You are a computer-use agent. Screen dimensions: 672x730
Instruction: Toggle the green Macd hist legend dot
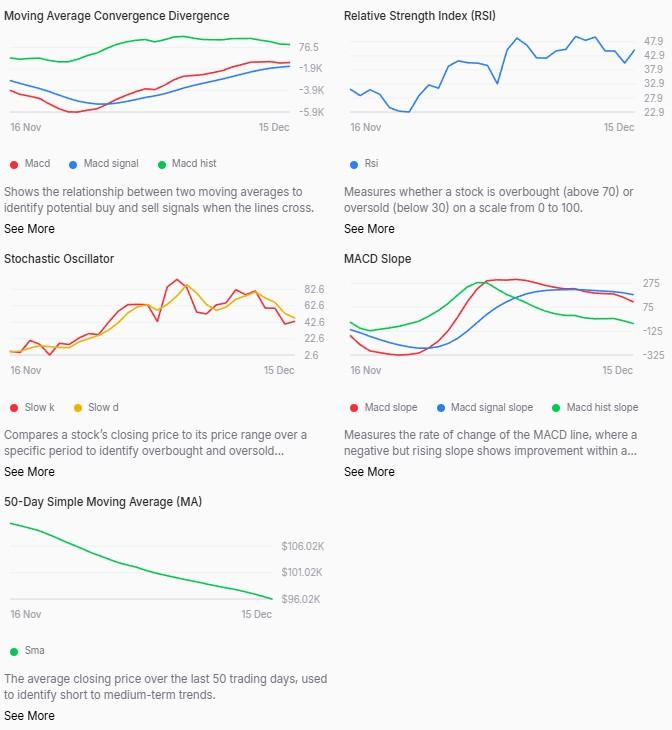(x=162, y=164)
